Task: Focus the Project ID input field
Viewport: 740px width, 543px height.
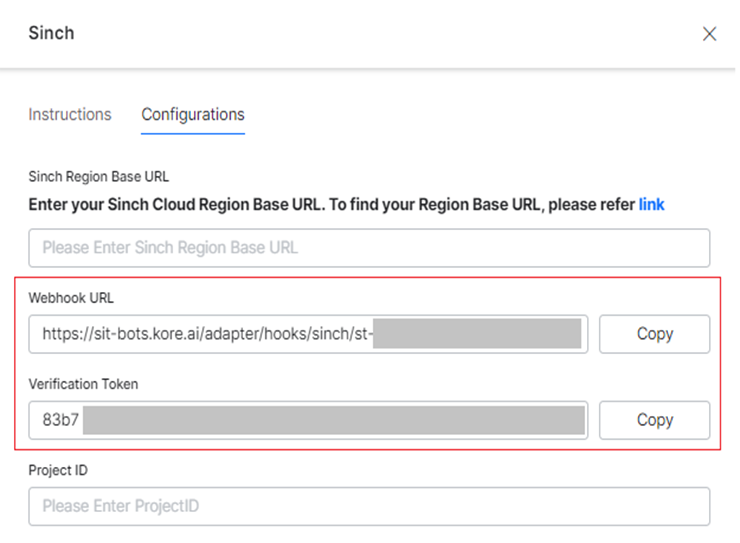Action: tap(369, 506)
